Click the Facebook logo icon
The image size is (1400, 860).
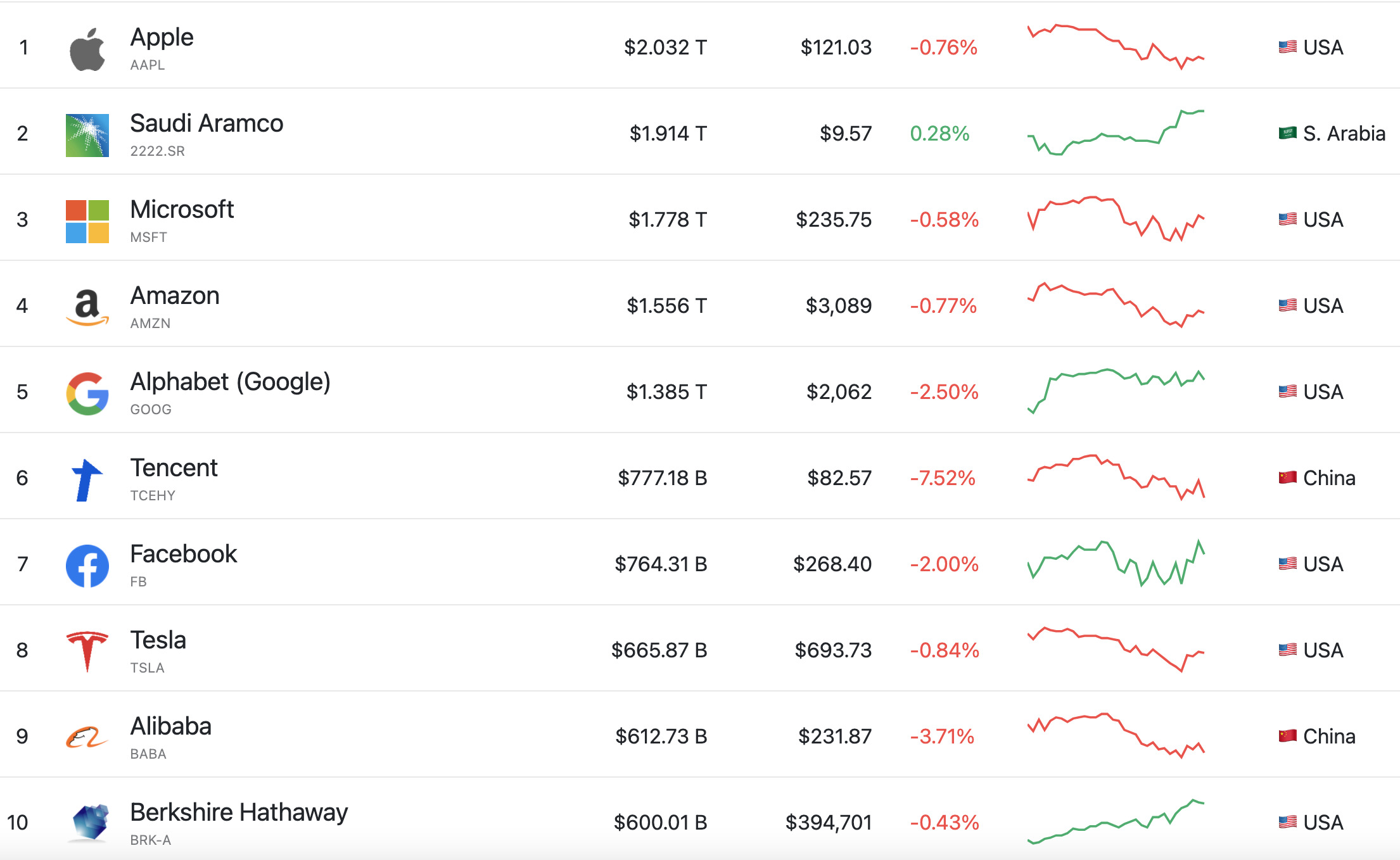pos(87,566)
